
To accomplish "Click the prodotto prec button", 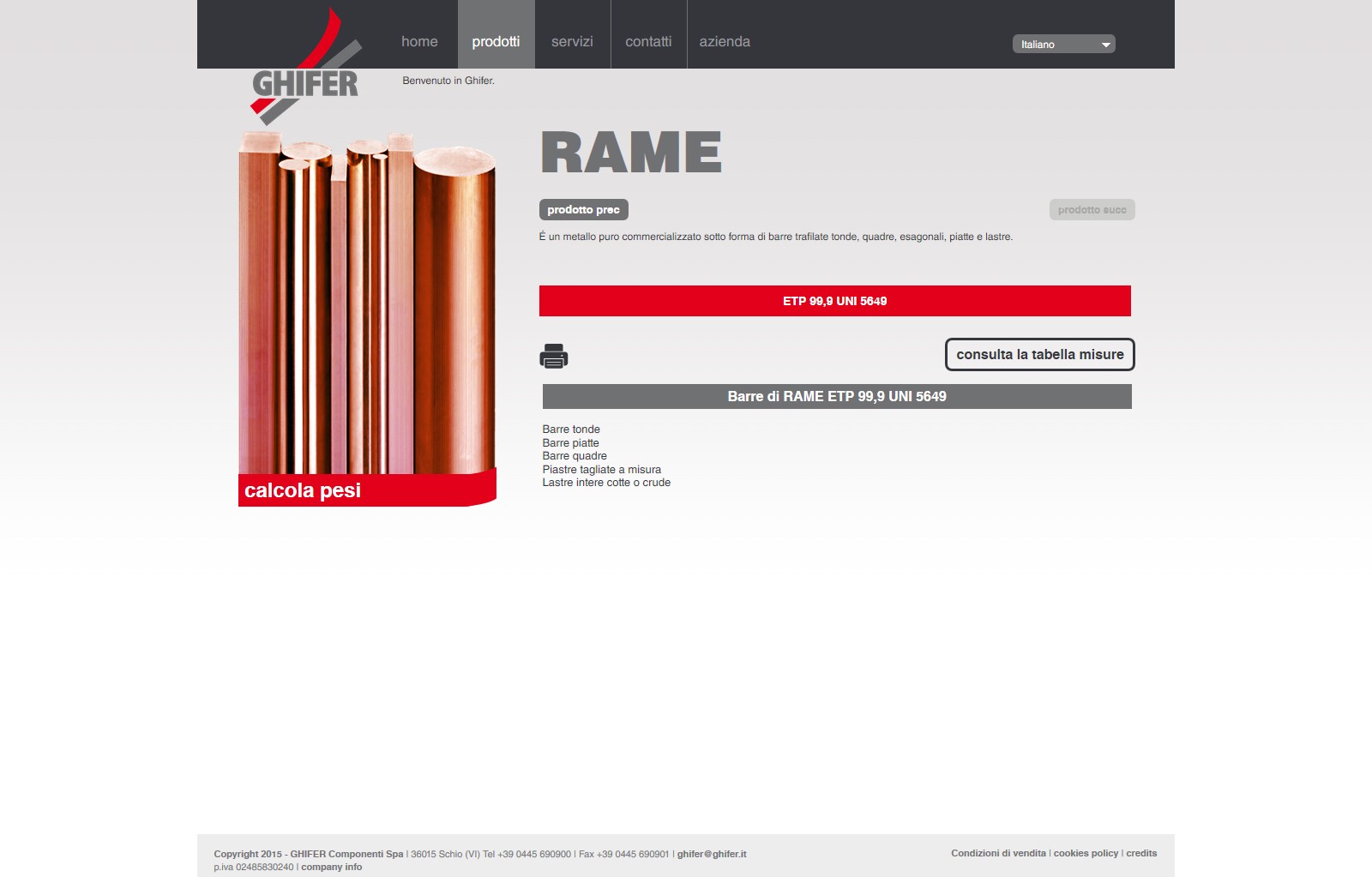I will 584,210.
